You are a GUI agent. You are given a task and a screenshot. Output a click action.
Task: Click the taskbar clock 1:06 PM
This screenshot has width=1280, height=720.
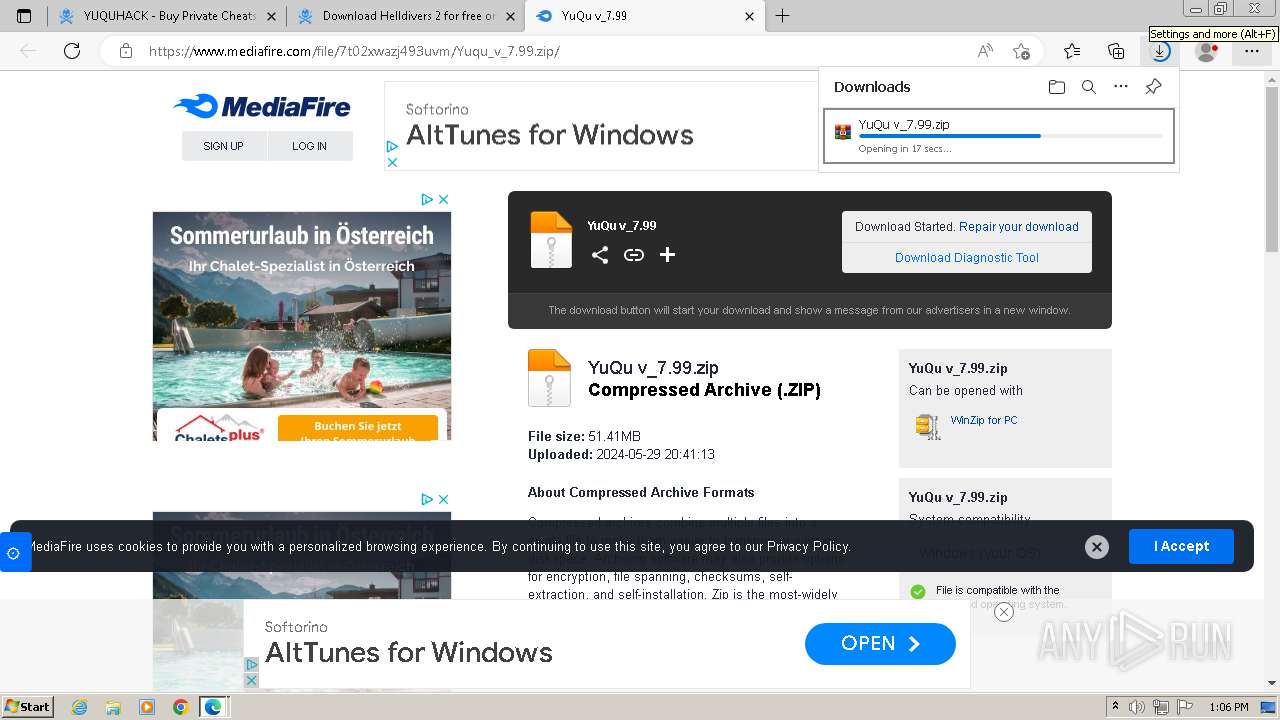click(x=1228, y=707)
